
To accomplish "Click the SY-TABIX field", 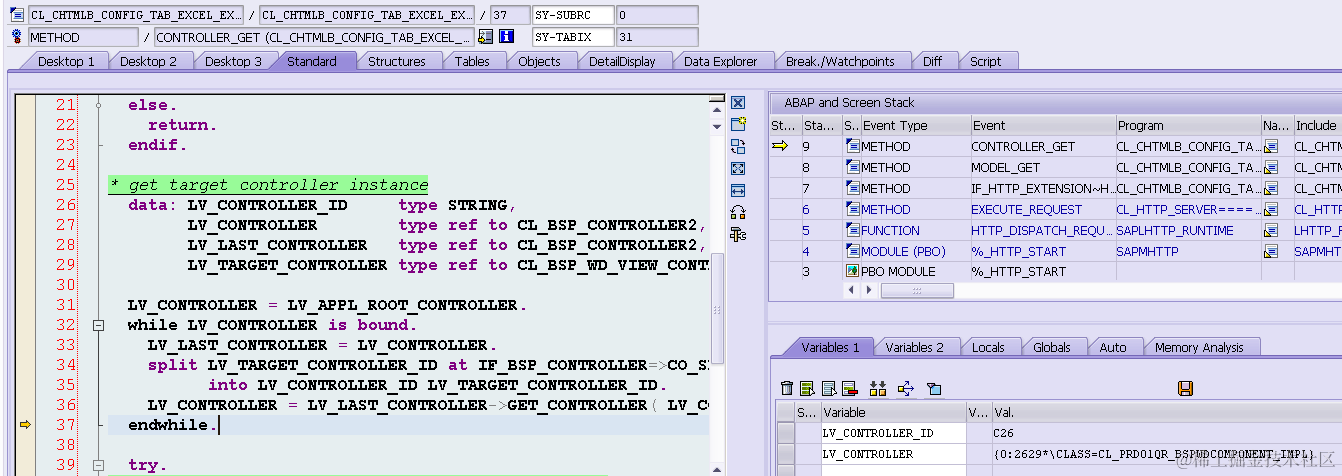I will [573, 37].
